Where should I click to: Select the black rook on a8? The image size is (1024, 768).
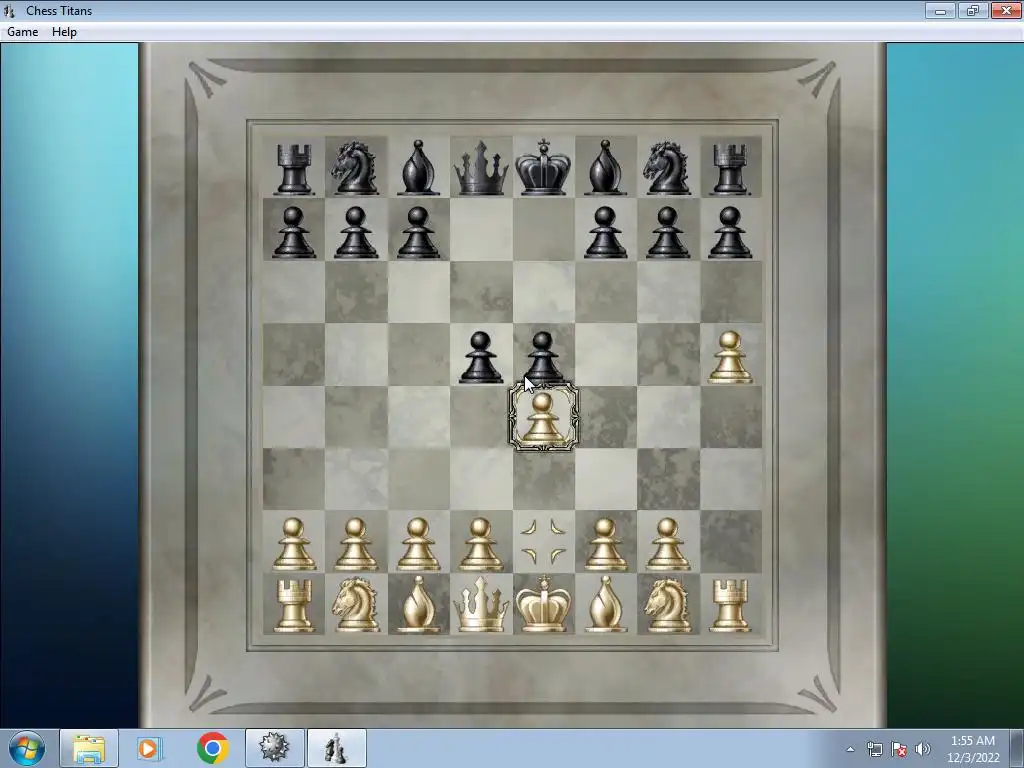point(294,169)
